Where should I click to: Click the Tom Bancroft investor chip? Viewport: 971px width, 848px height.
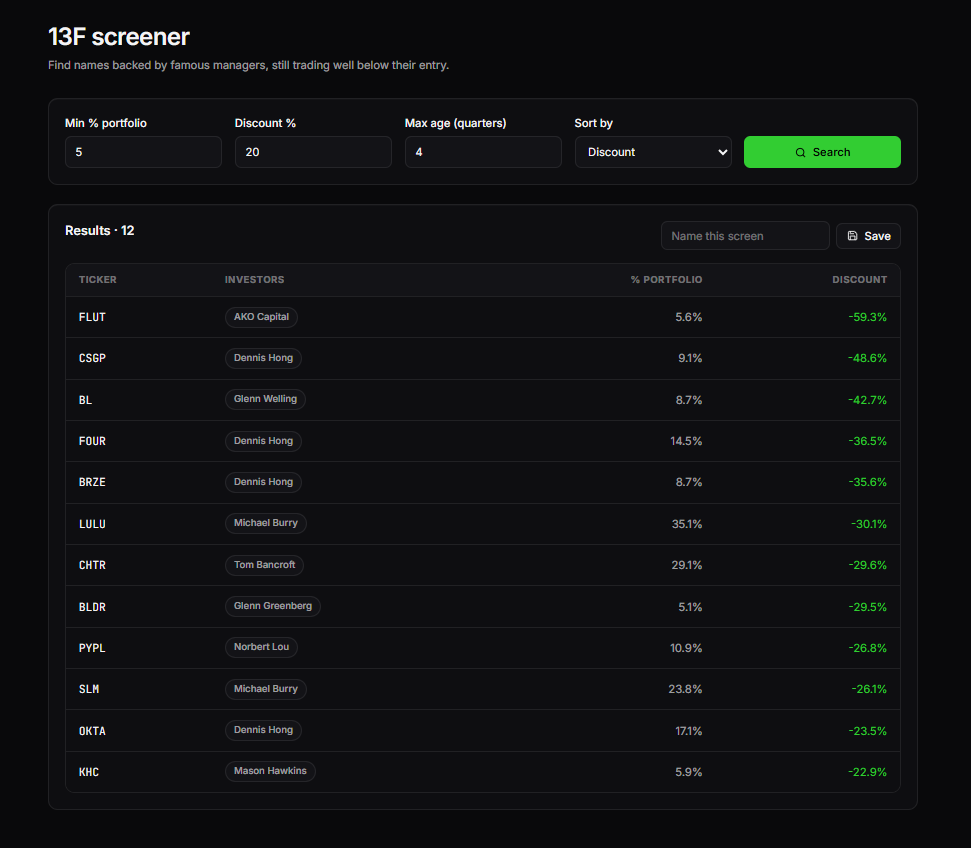click(264, 564)
